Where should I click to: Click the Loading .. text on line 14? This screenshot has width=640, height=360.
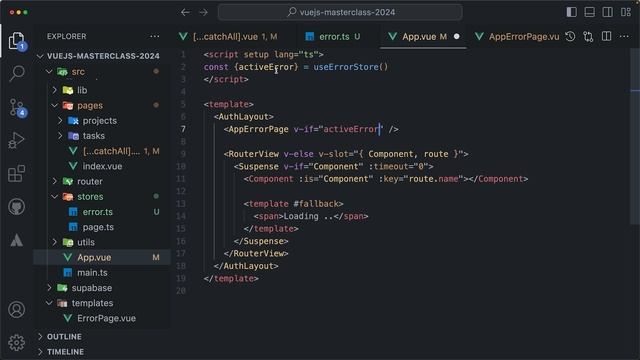pyautogui.click(x=308, y=216)
